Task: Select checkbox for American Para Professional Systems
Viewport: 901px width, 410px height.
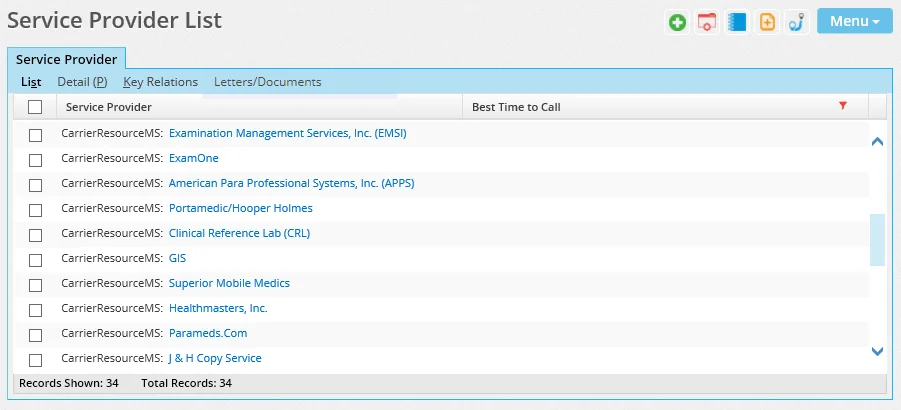Action: click(36, 185)
